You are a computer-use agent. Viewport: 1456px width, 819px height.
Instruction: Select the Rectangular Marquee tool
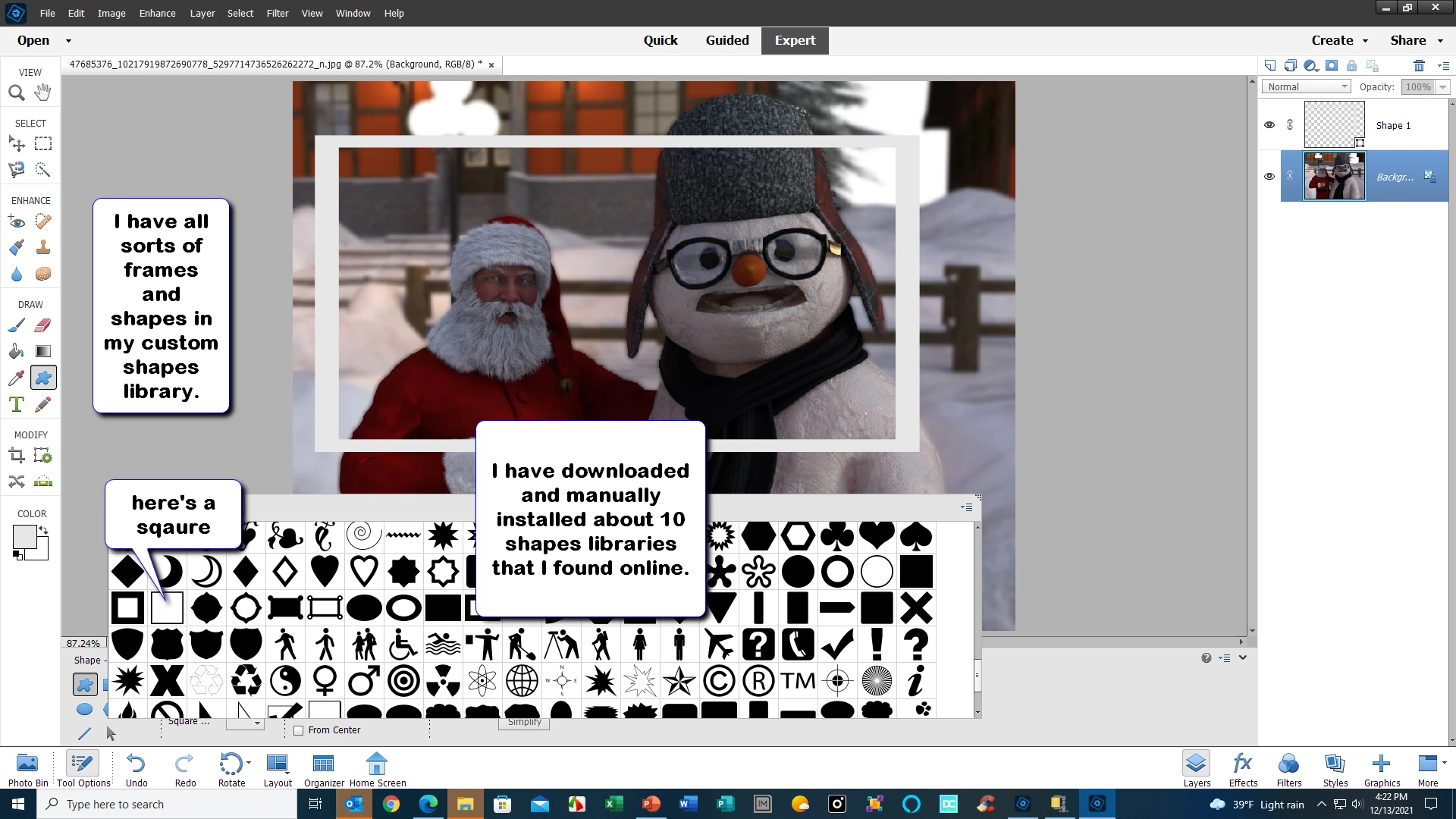(x=43, y=143)
